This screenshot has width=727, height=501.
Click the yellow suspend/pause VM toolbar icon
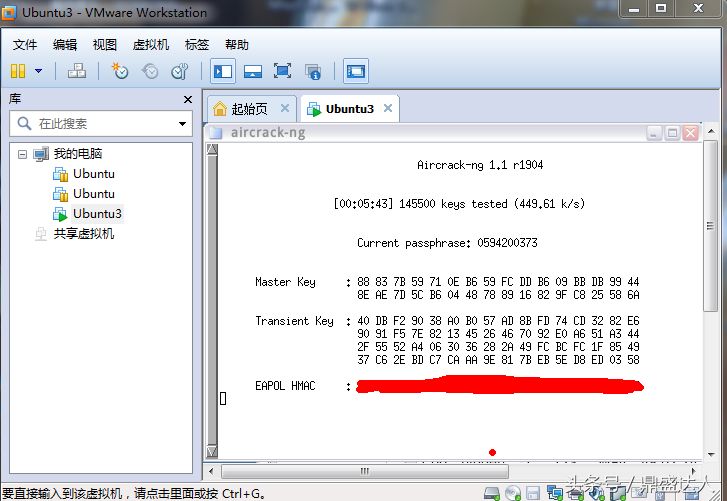[18, 71]
